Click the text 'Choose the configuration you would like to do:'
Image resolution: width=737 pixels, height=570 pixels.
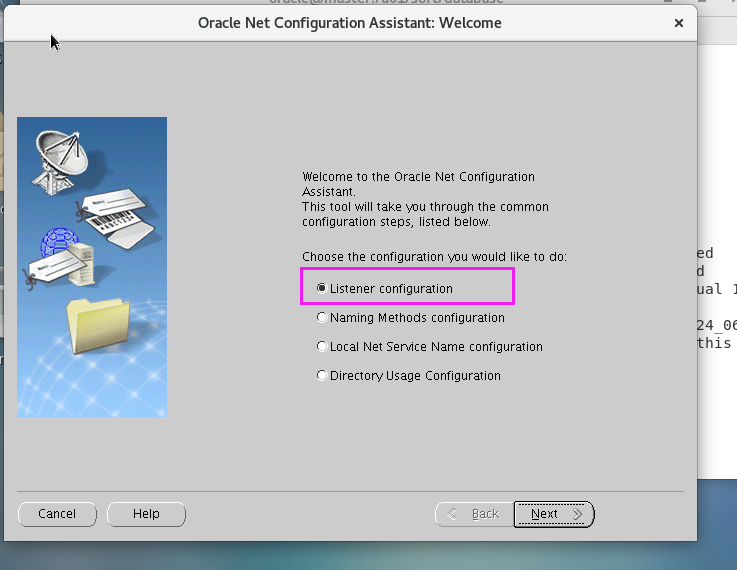434,257
